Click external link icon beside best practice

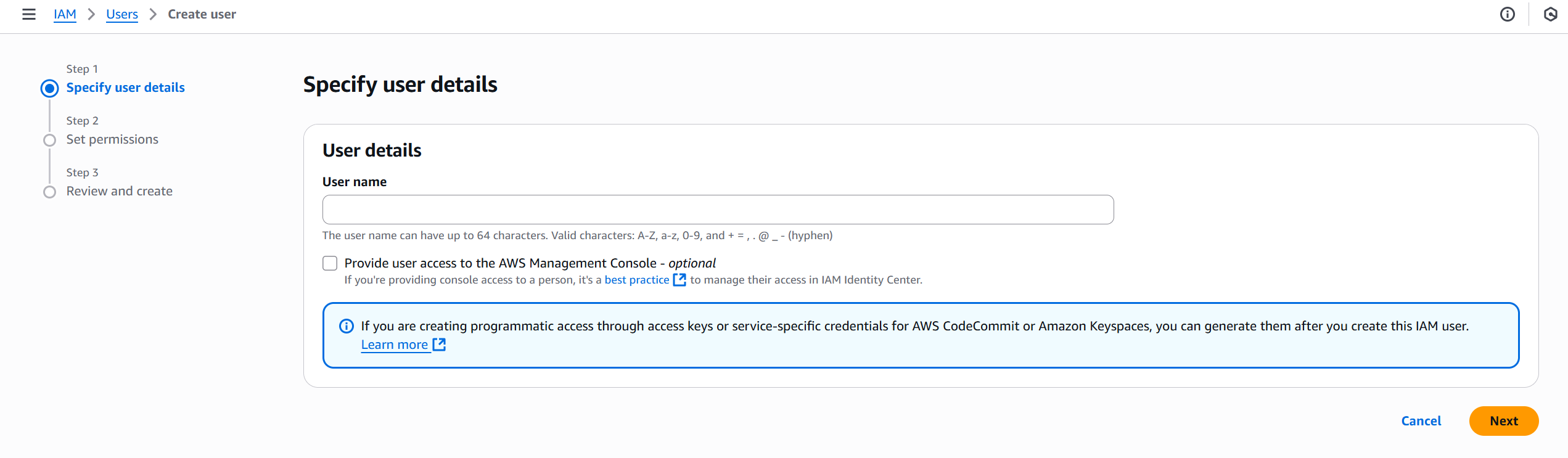tap(679, 280)
